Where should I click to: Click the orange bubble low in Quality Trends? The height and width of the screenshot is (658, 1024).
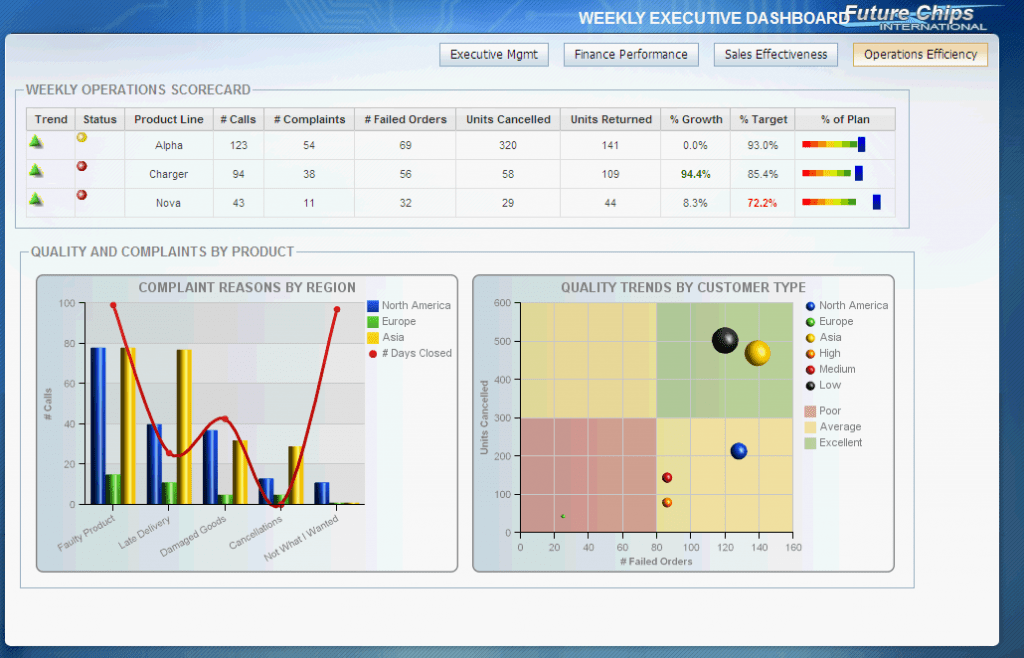coord(665,502)
